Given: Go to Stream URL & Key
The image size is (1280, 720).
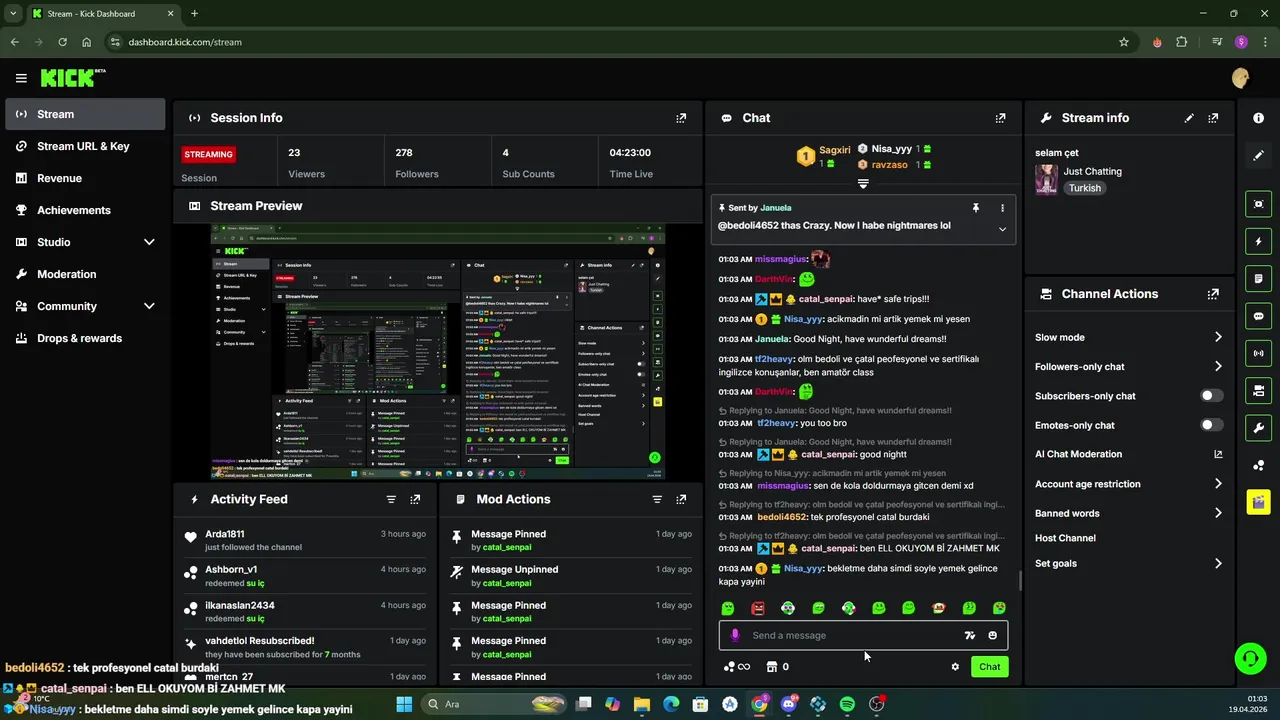Looking at the screenshot, I should coord(84,146).
